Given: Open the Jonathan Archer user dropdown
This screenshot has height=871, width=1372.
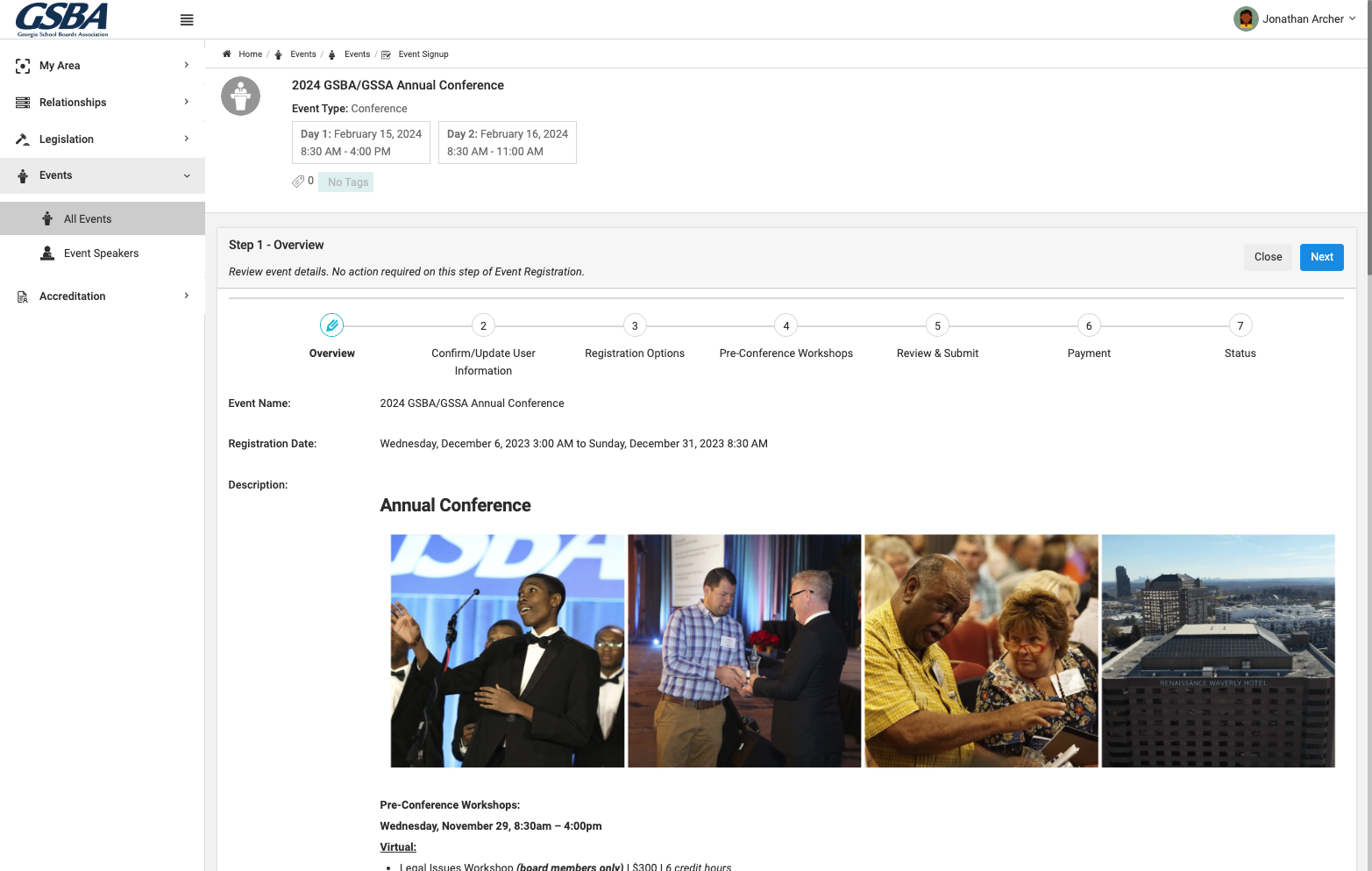Looking at the screenshot, I should (1295, 18).
